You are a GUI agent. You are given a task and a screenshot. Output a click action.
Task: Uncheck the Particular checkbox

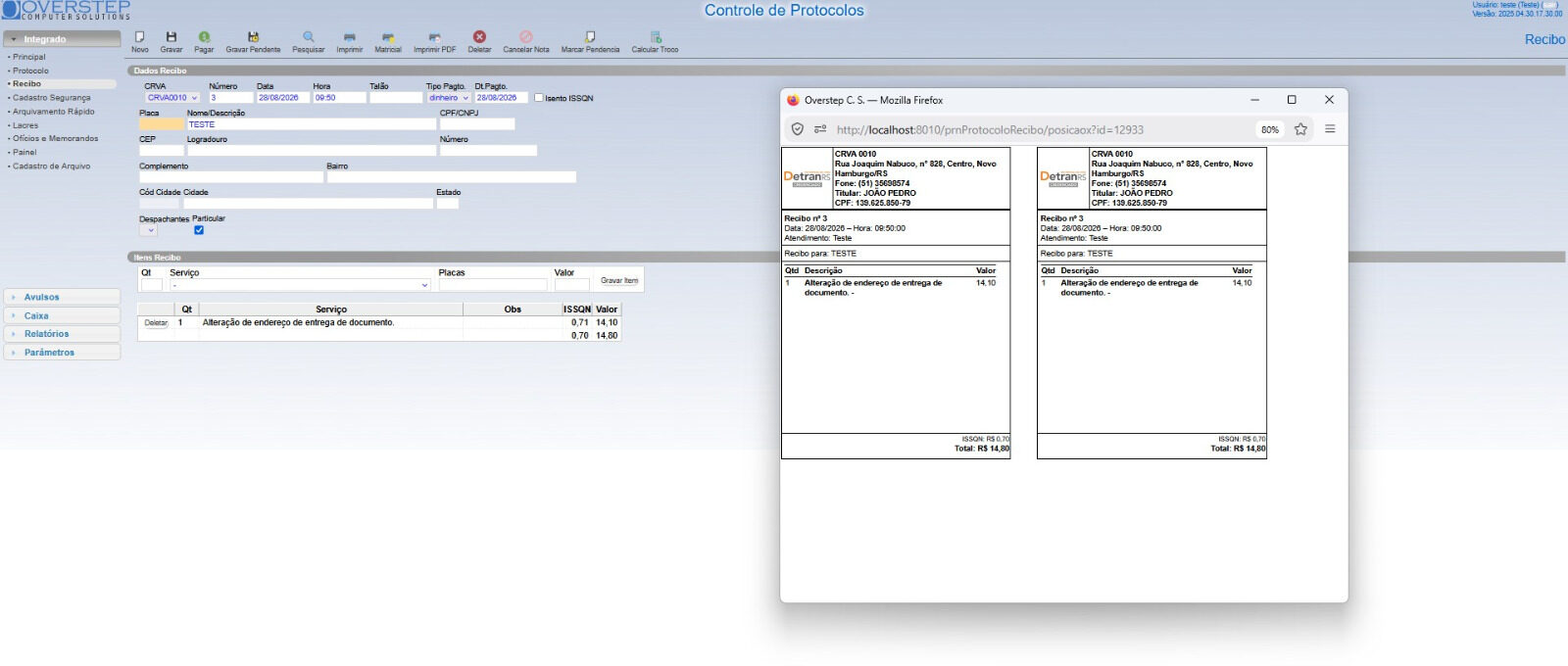coord(199,230)
